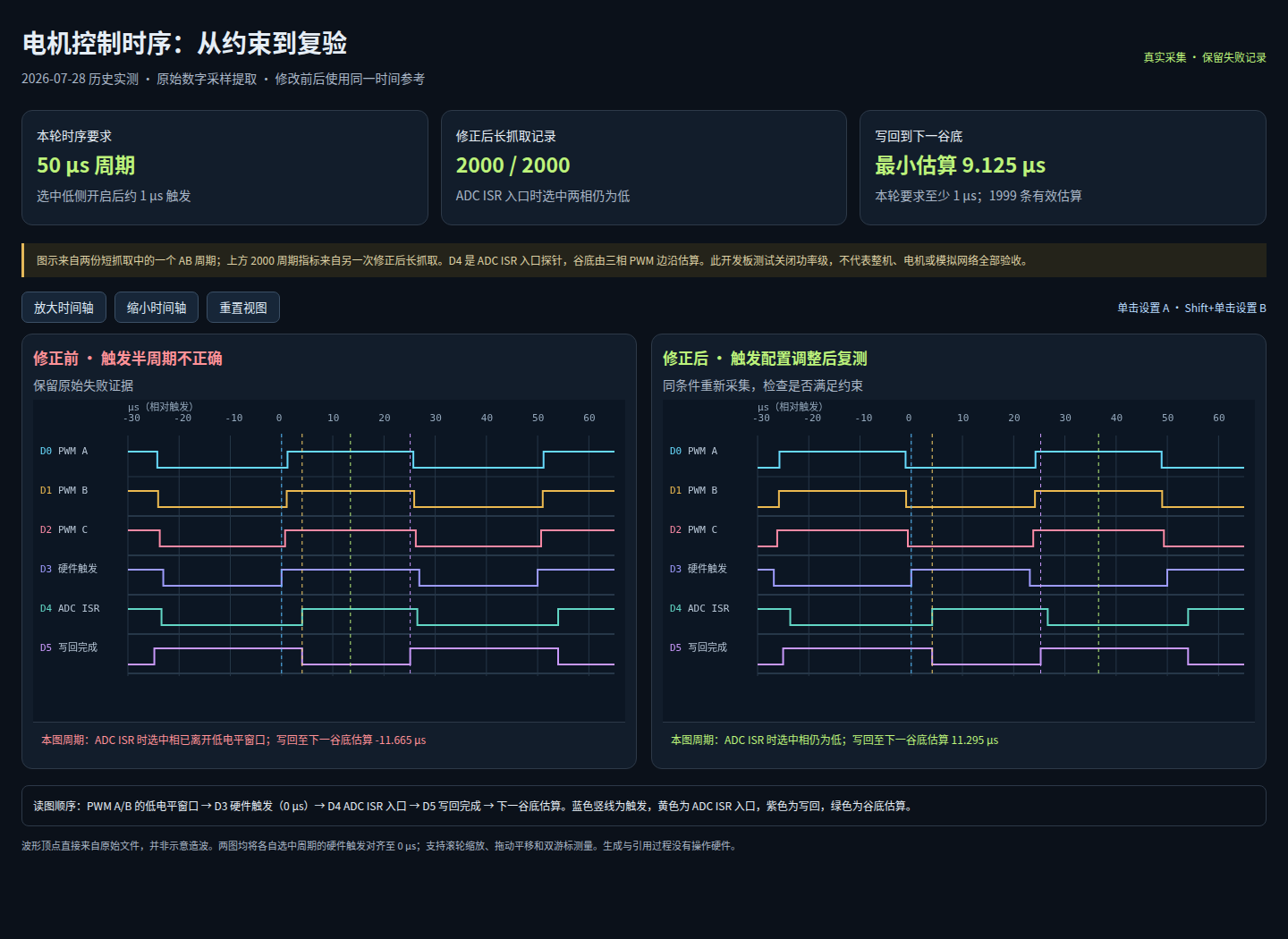Click the D3 硬件触发 label in 修正前 chart
This screenshot has width=1288, height=939.
point(69,569)
